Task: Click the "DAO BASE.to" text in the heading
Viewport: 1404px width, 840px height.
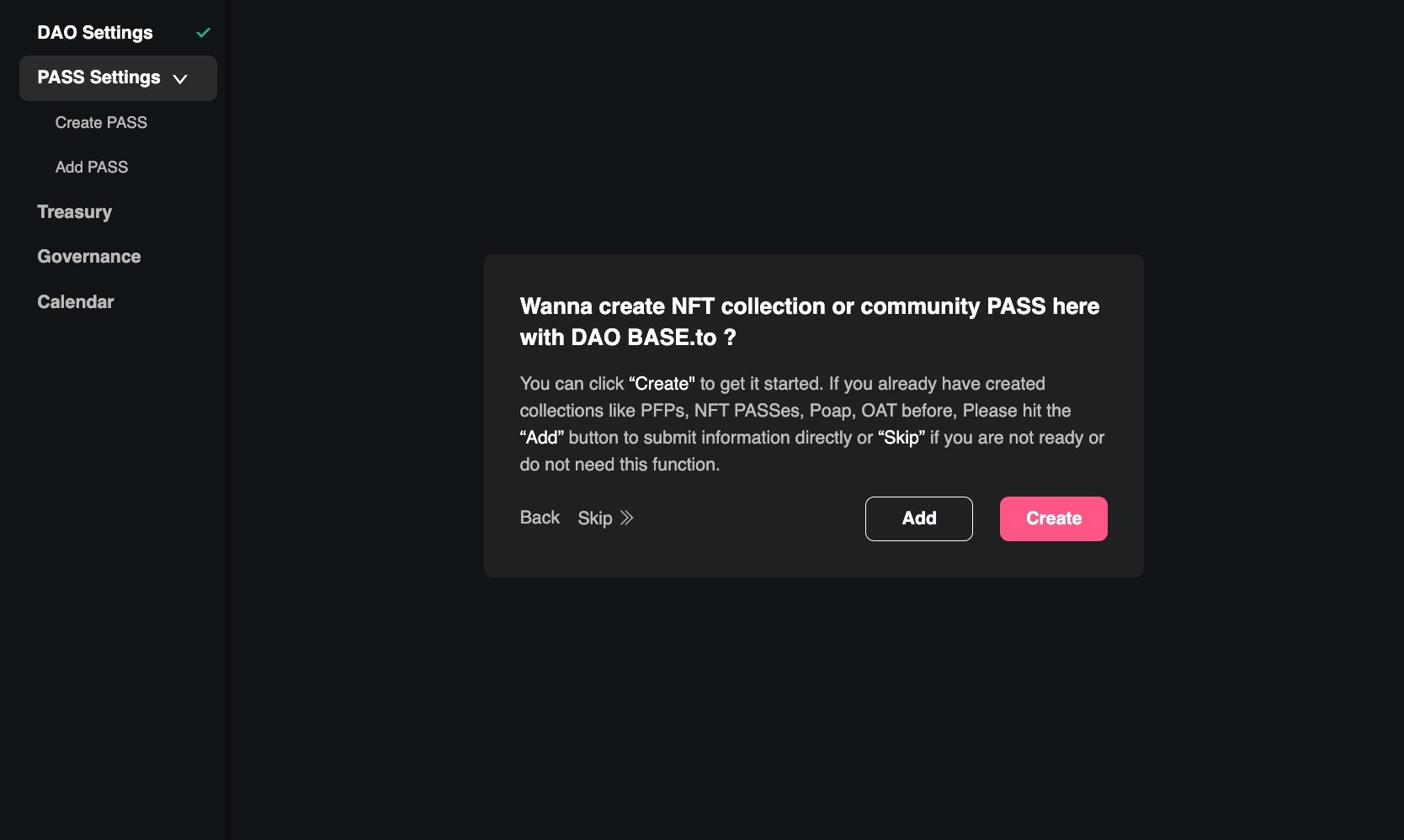Action: coord(644,338)
